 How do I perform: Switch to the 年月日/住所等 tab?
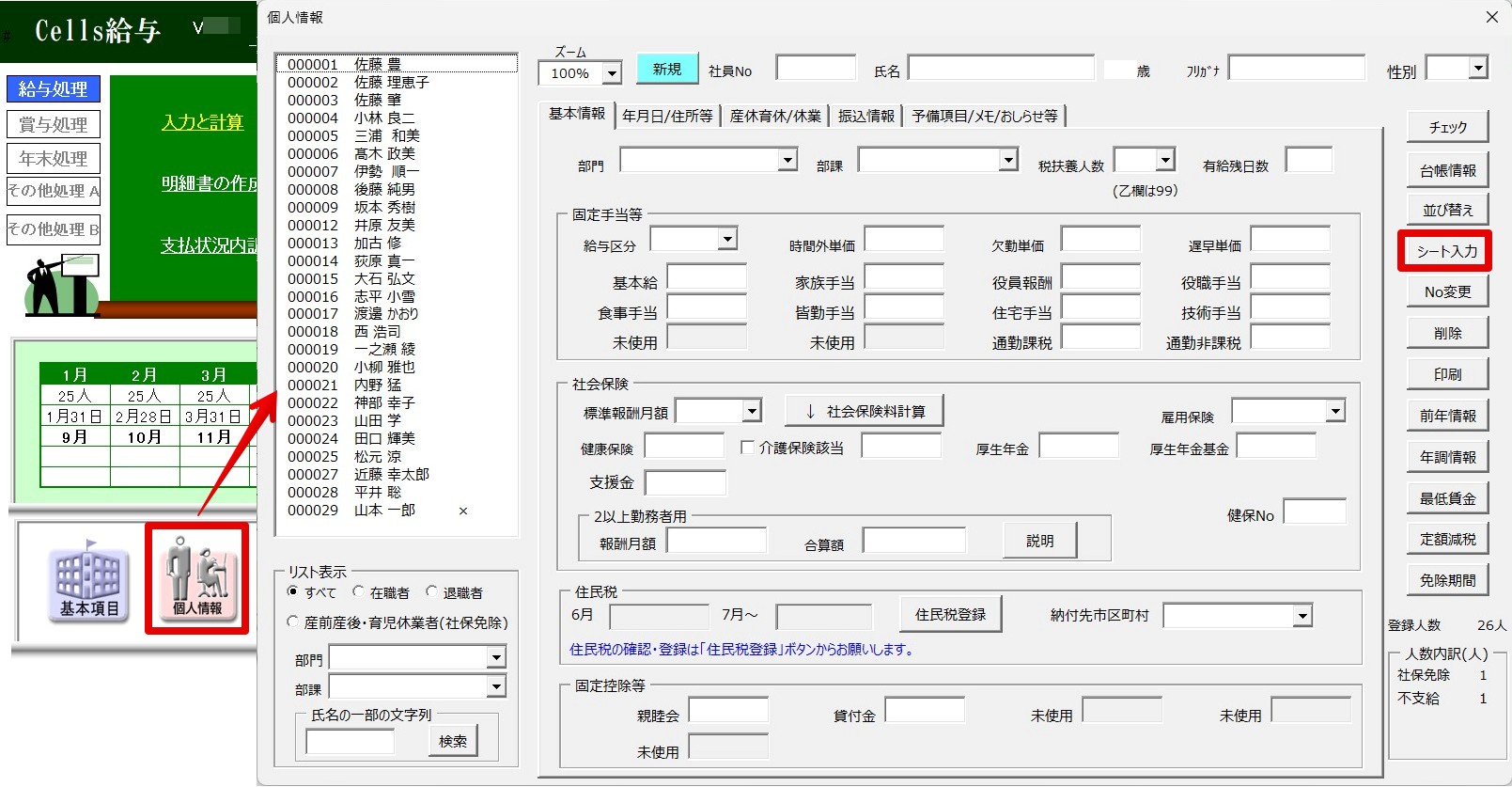pyautogui.click(x=667, y=116)
